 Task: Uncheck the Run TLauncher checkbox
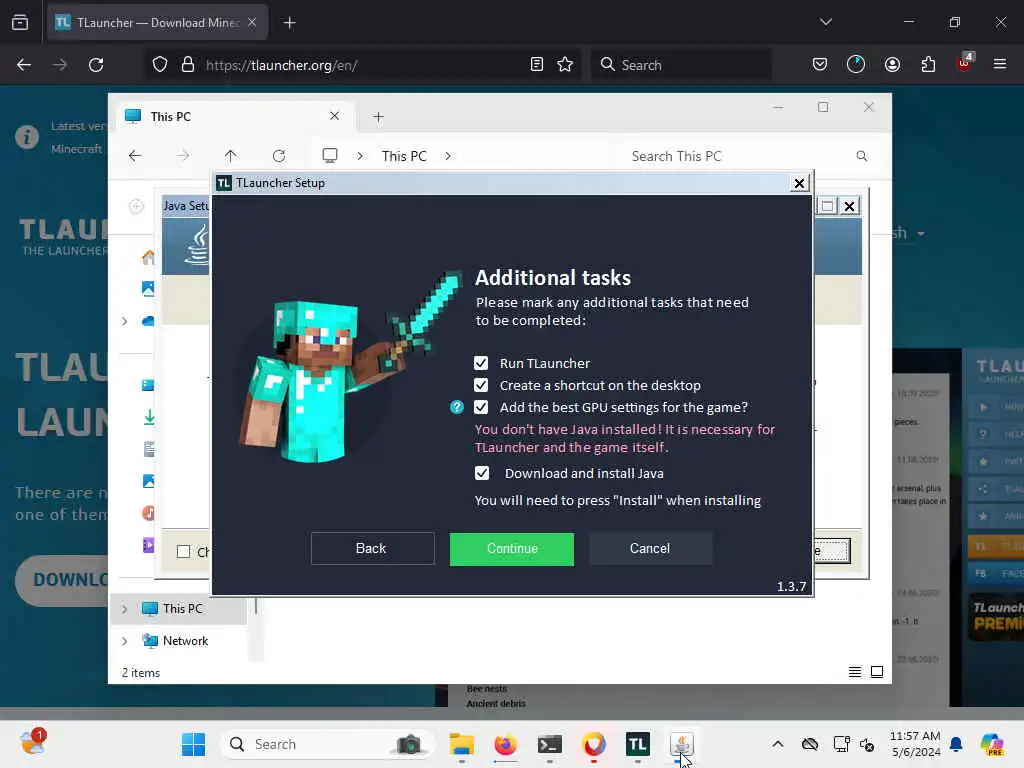coord(481,363)
